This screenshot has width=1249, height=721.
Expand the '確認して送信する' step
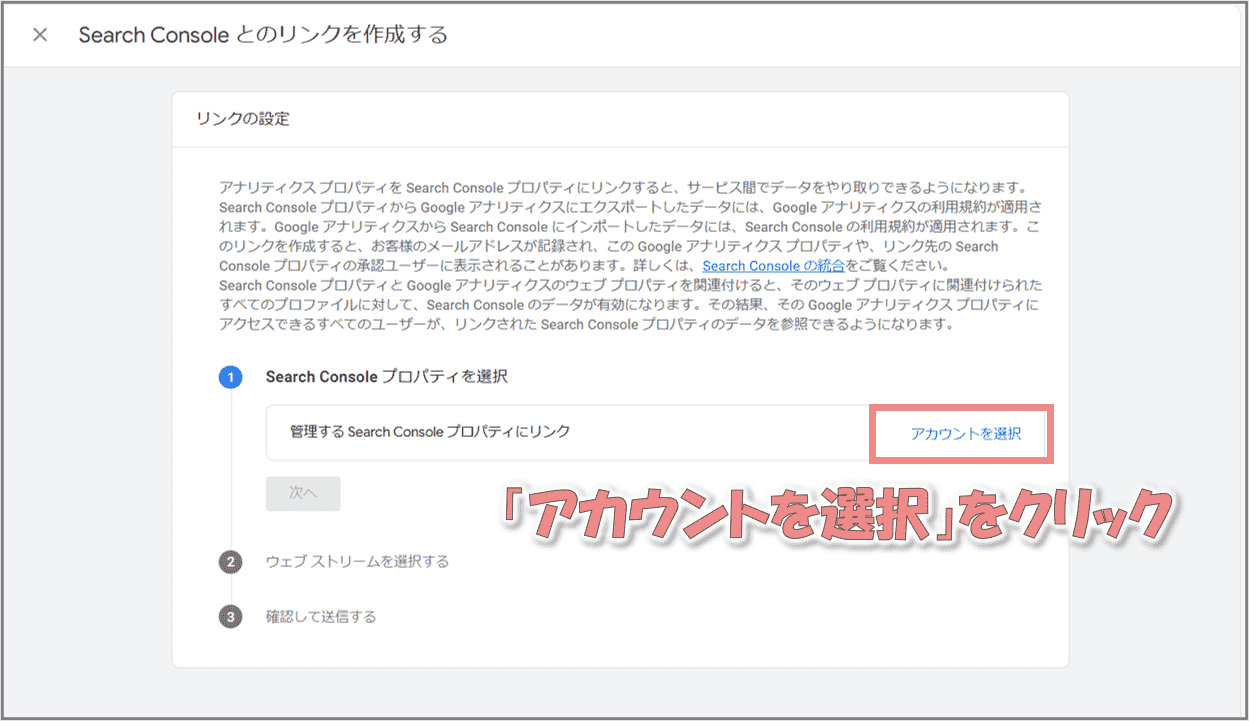pos(321,617)
